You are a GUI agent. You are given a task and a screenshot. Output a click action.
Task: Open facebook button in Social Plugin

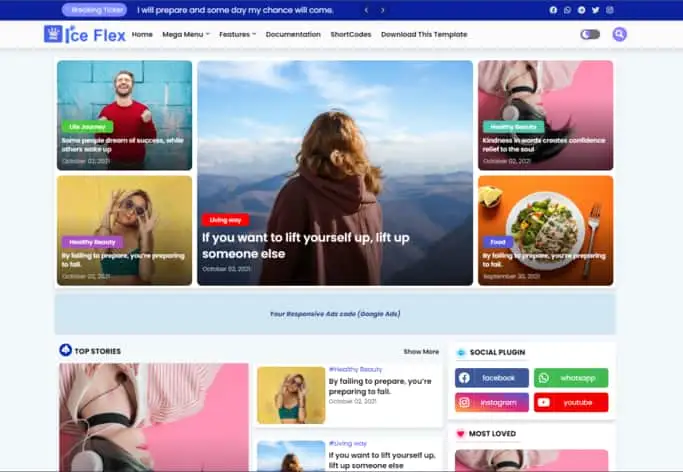(492, 378)
